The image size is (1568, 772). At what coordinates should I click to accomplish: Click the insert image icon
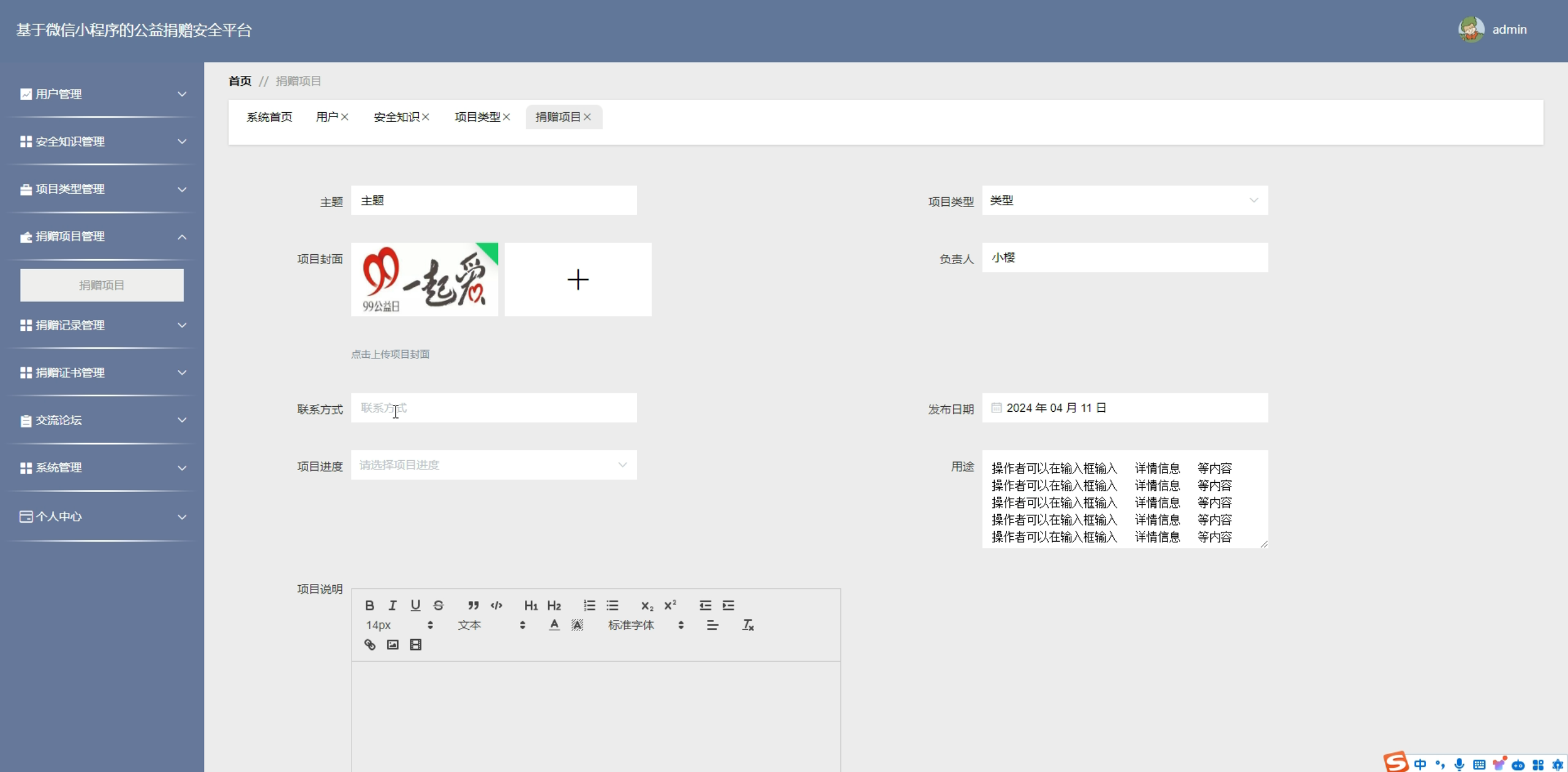(393, 645)
